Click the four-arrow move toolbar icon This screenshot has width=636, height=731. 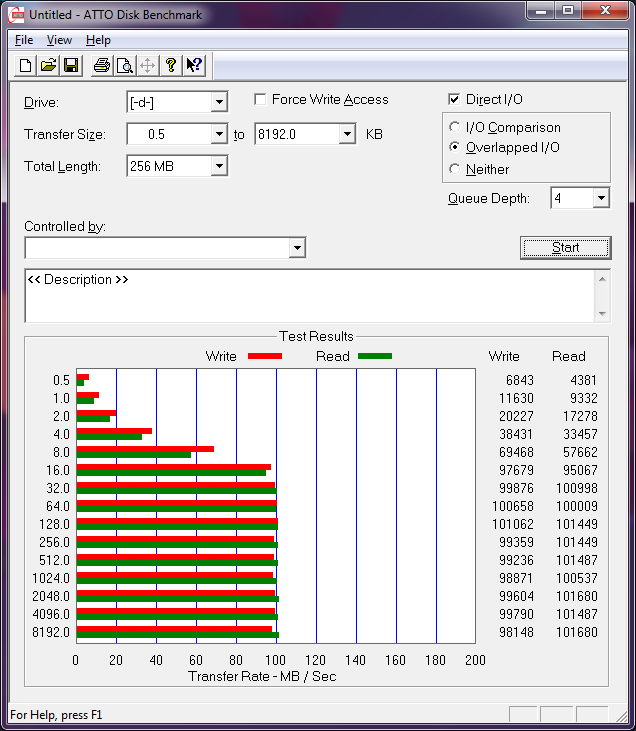(147, 65)
